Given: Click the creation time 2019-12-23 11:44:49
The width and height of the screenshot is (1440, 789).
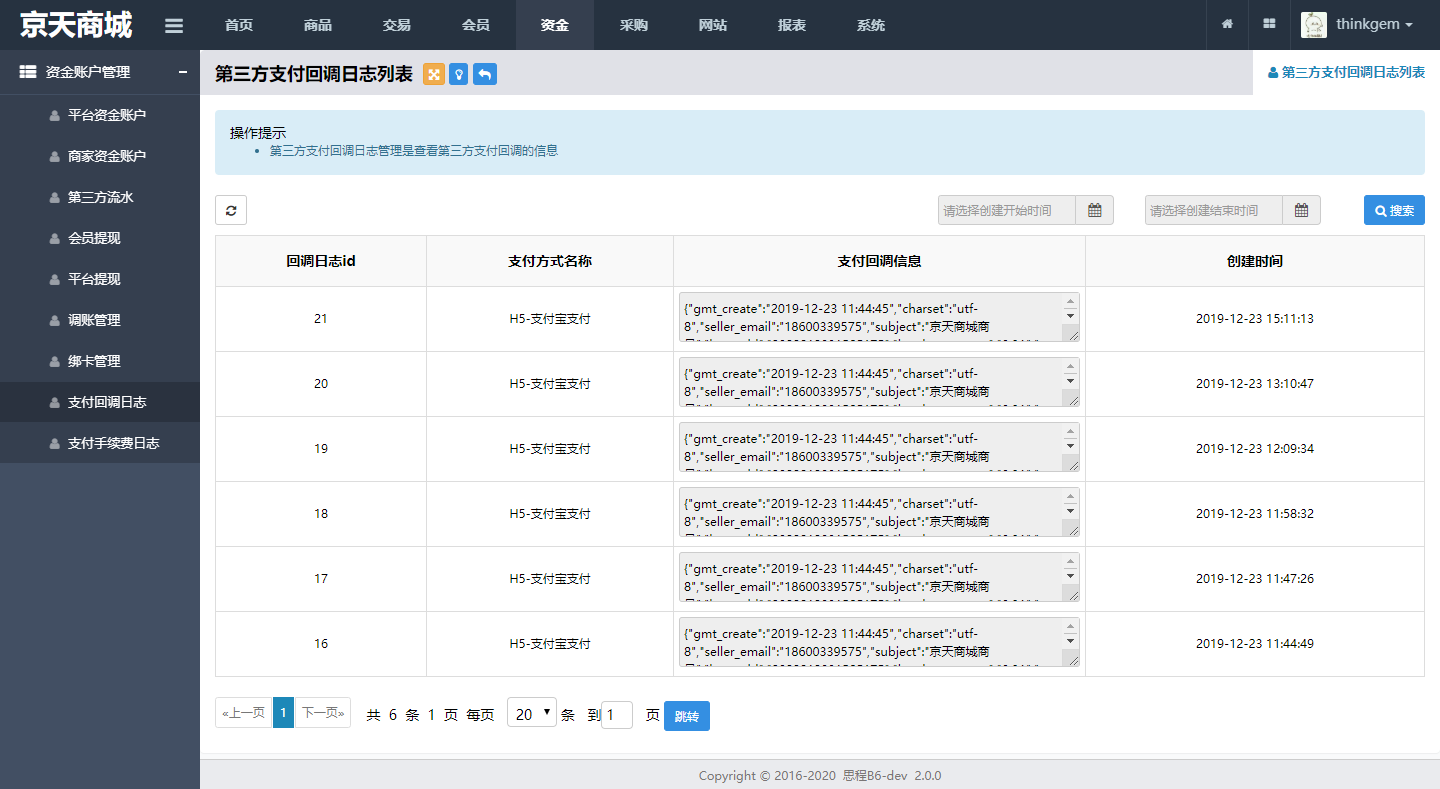Looking at the screenshot, I should click(x=1255, y=644).
